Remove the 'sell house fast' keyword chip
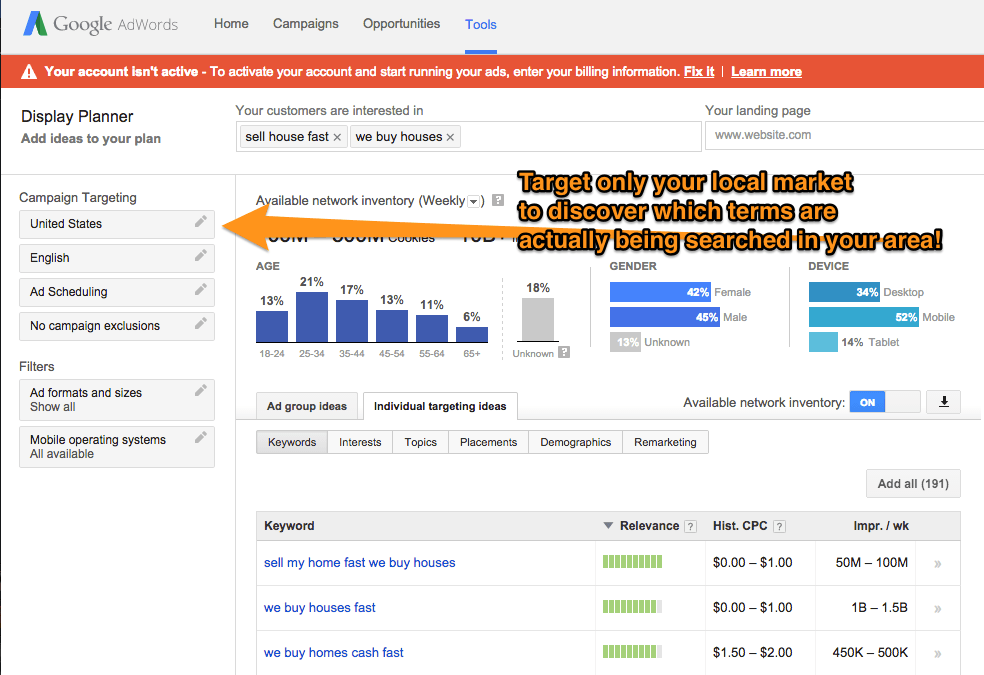 [336, 136]
